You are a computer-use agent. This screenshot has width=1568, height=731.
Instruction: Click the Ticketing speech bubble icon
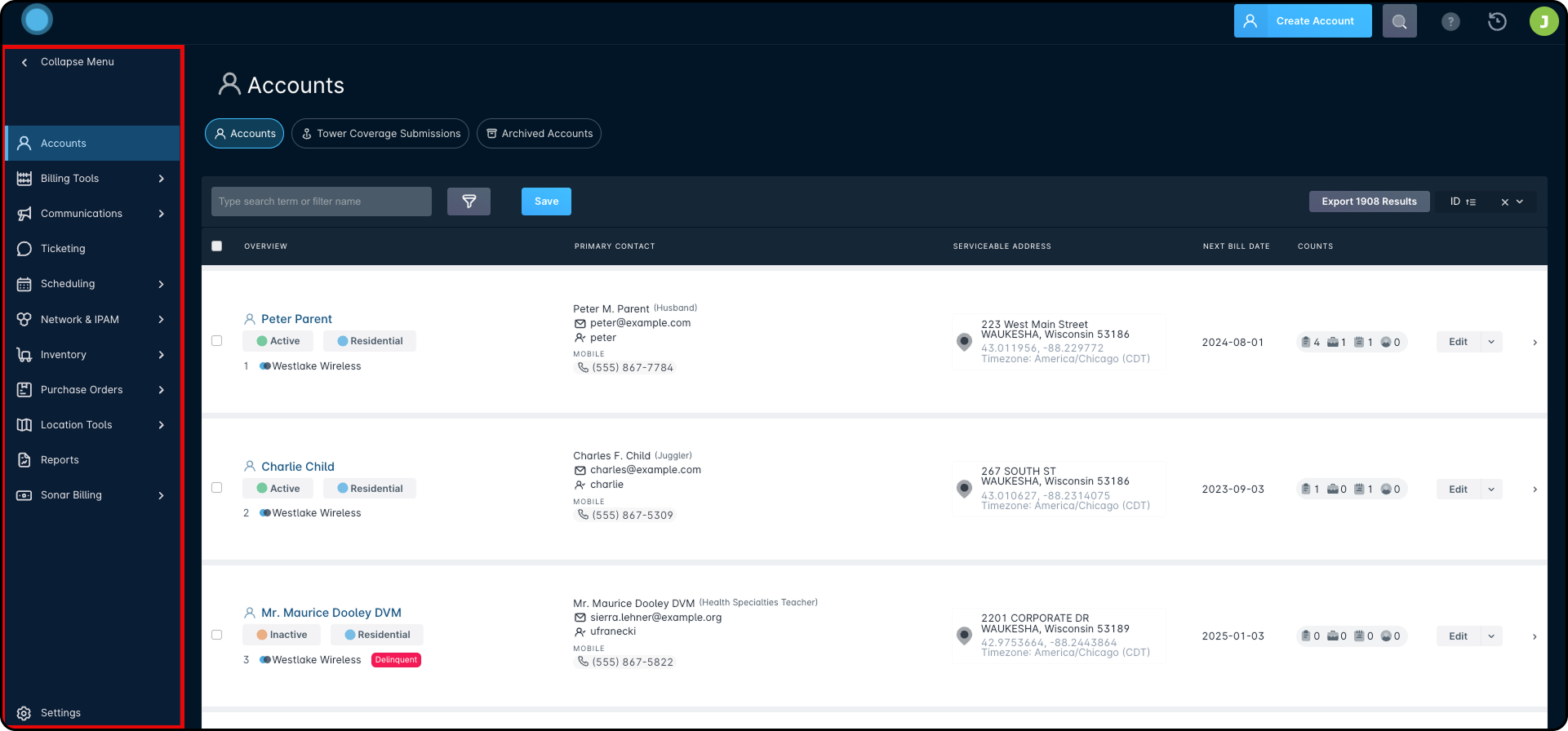pyautogui.click(x=24, y=249)
